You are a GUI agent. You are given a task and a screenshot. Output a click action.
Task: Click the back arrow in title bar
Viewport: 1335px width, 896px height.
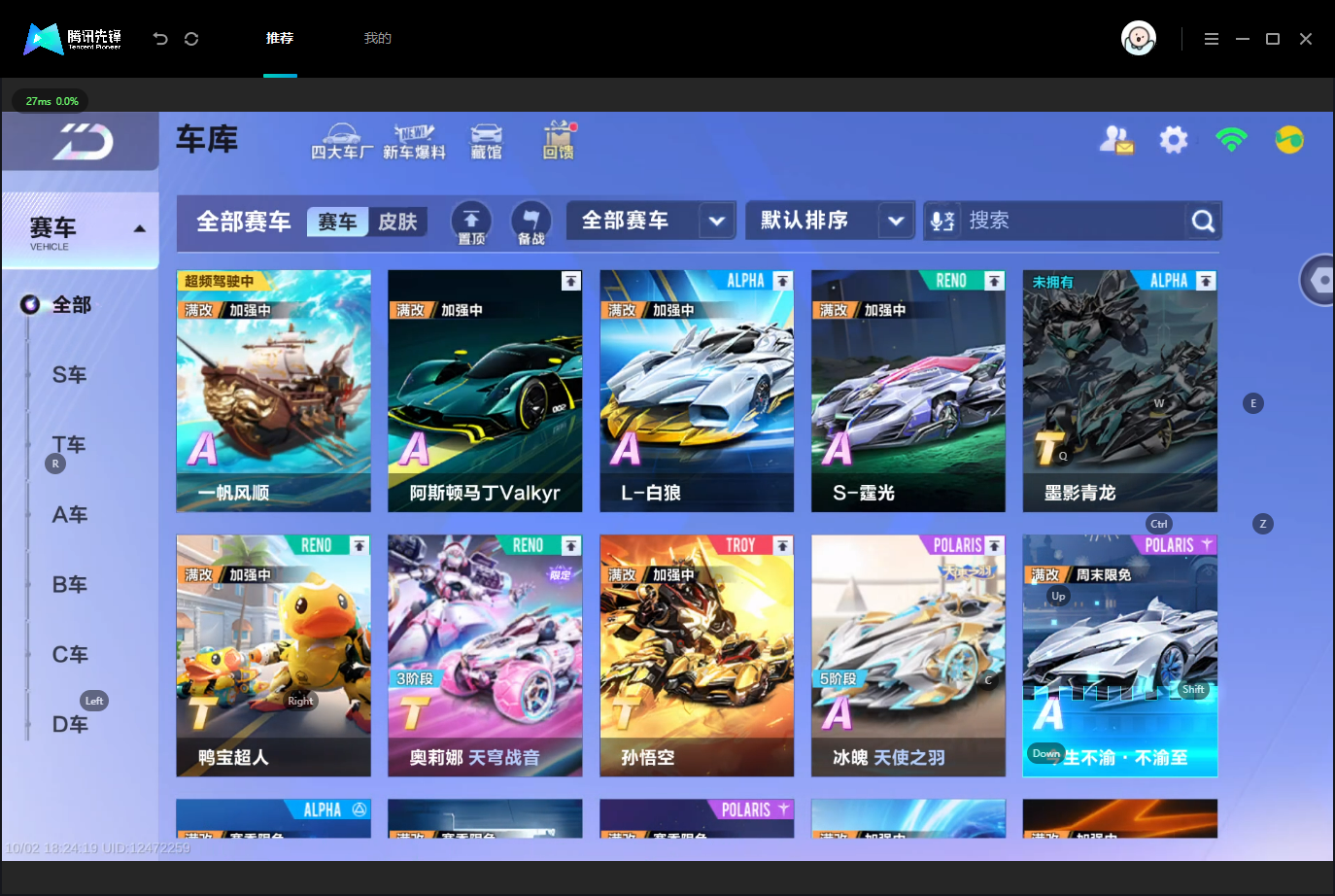pos(160,39)
